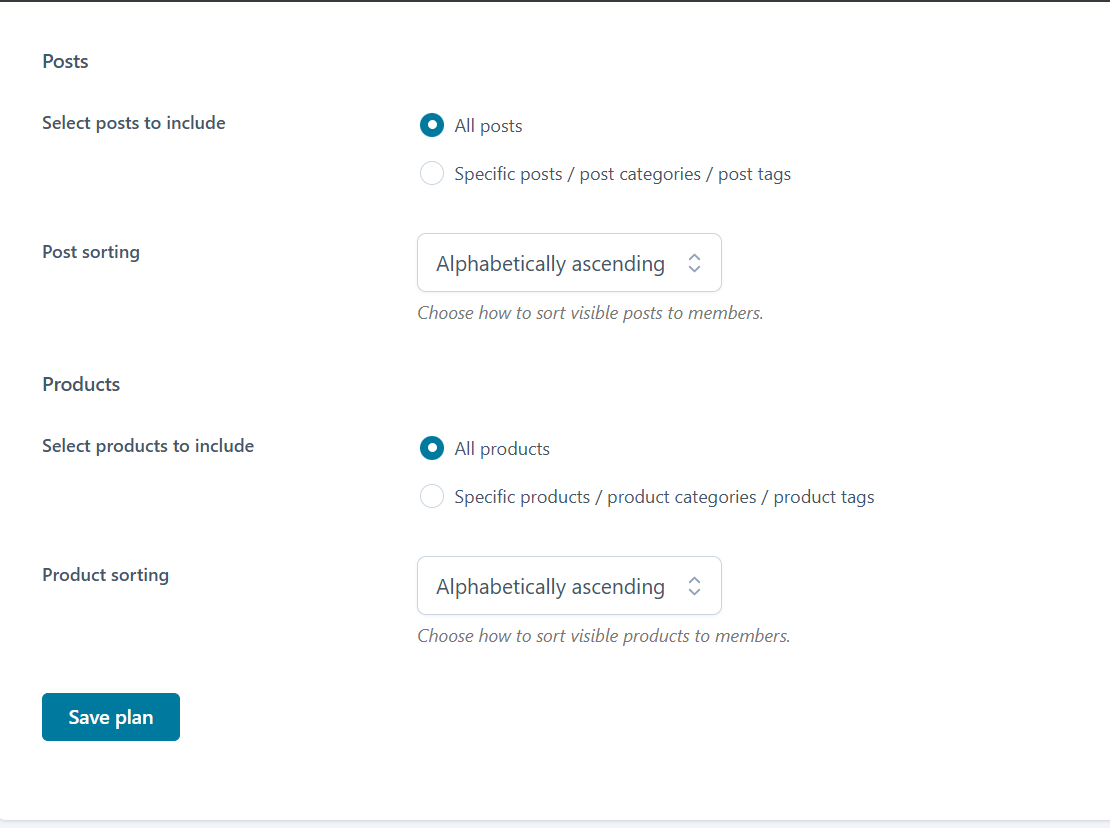The width and height of the screenshot is (1110, 828).
Task: Click the chevron arrows in Post sorting select
Action: coord(694,263)
